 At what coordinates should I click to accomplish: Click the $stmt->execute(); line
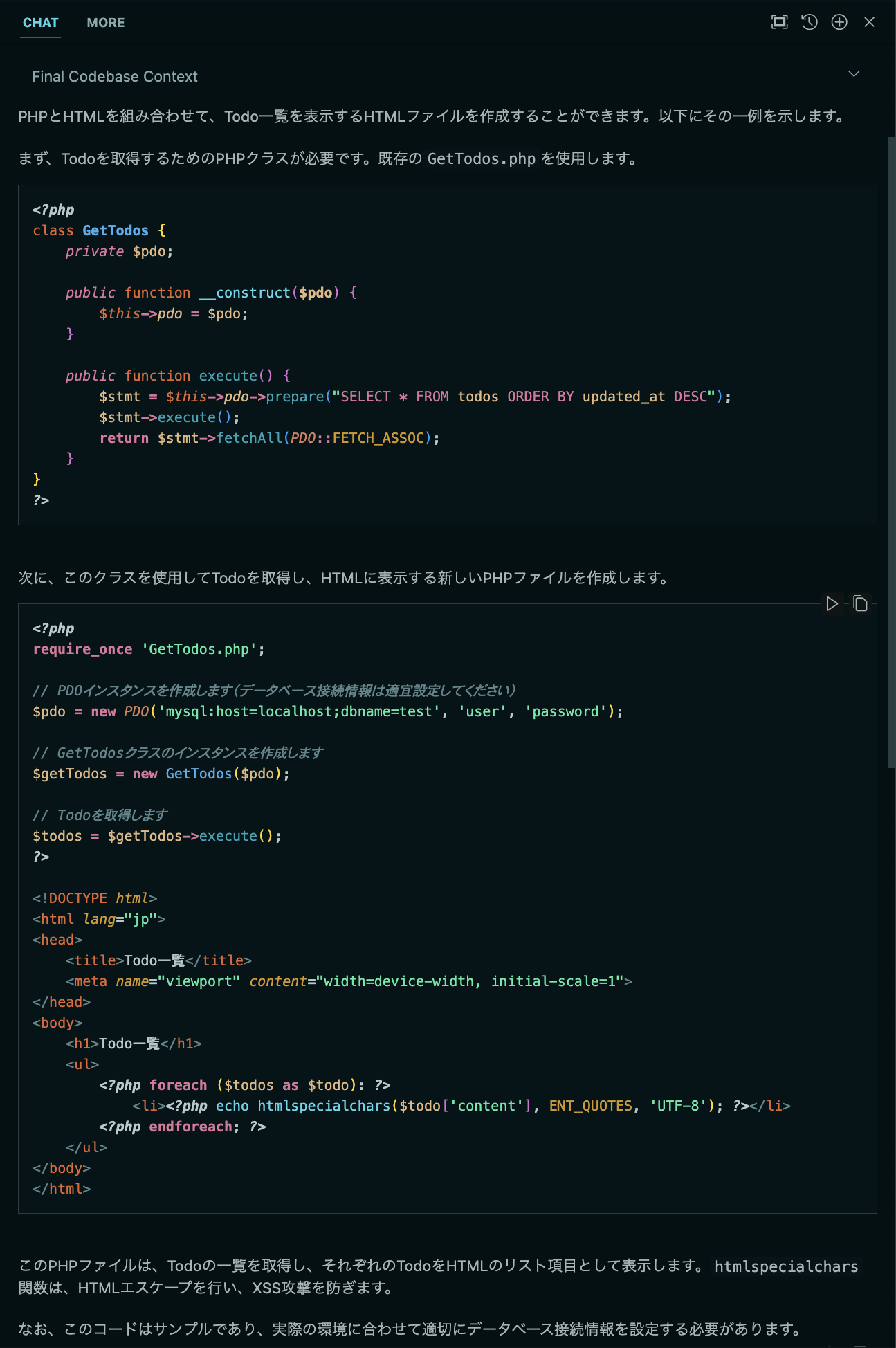tap(170, 417)
